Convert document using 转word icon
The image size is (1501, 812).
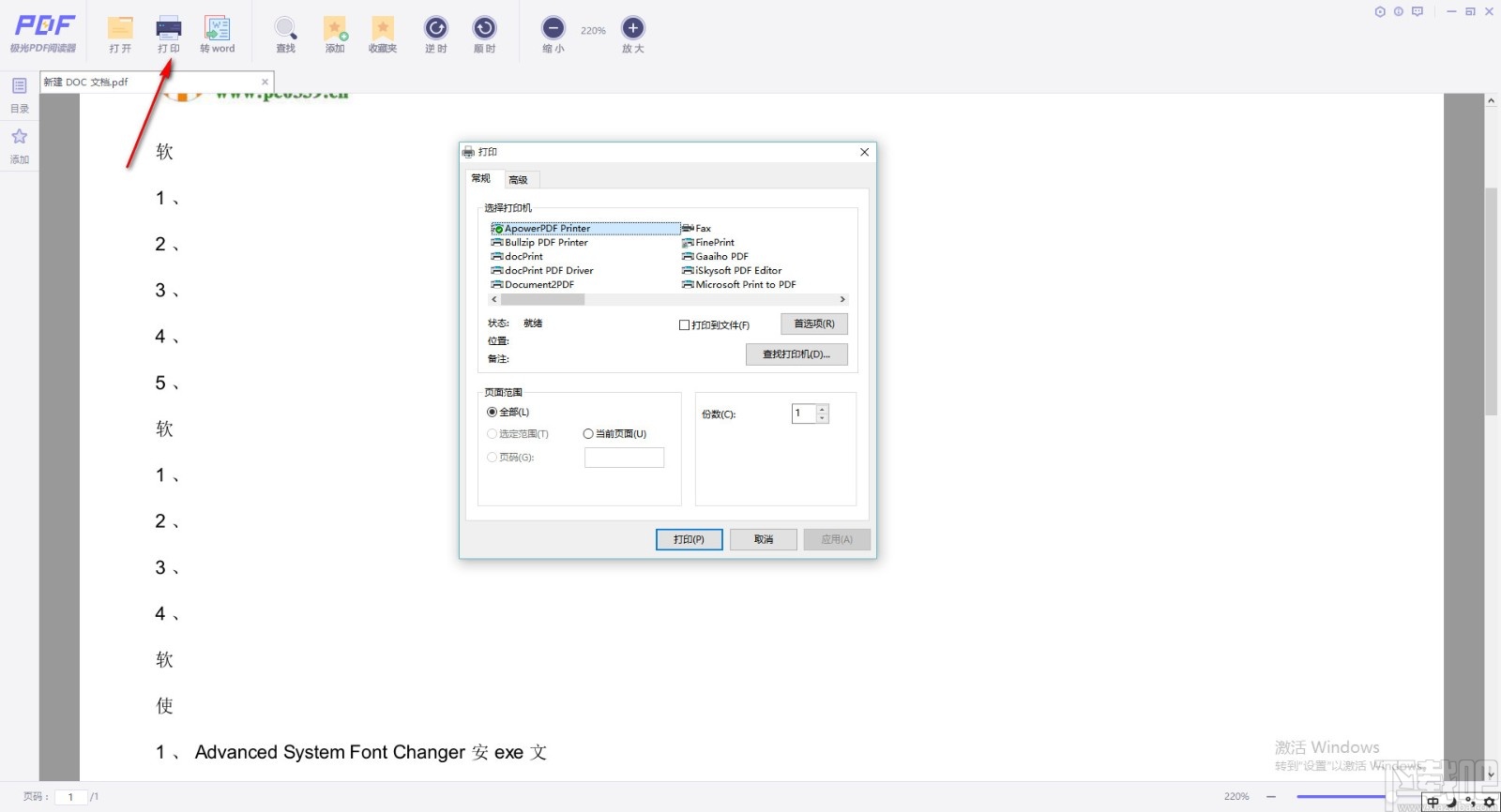coord(218,35)
